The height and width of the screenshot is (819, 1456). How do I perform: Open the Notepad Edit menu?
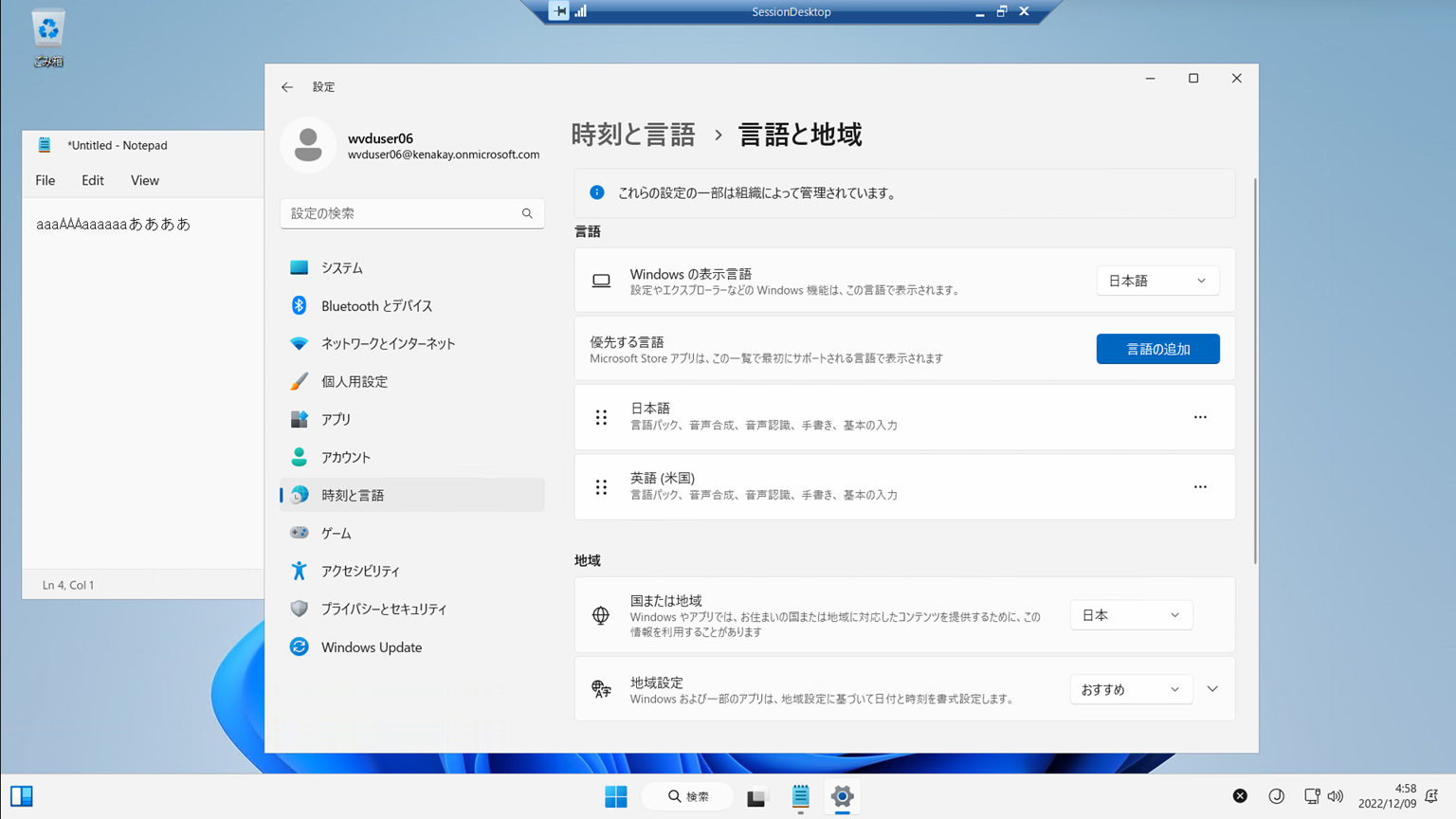[x=93, y=180]
